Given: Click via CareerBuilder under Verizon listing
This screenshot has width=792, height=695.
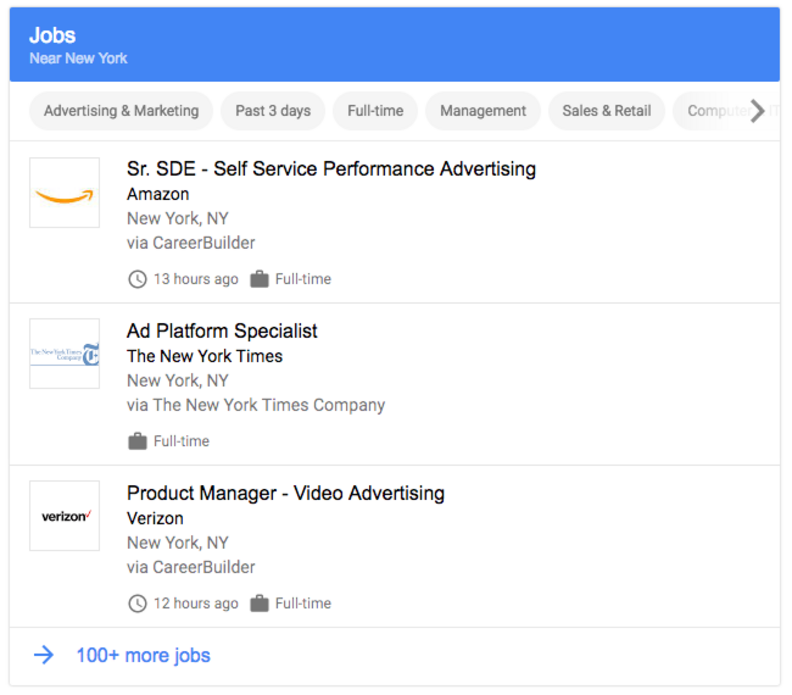Looking at the screenshot, I should tap(191, 567).
